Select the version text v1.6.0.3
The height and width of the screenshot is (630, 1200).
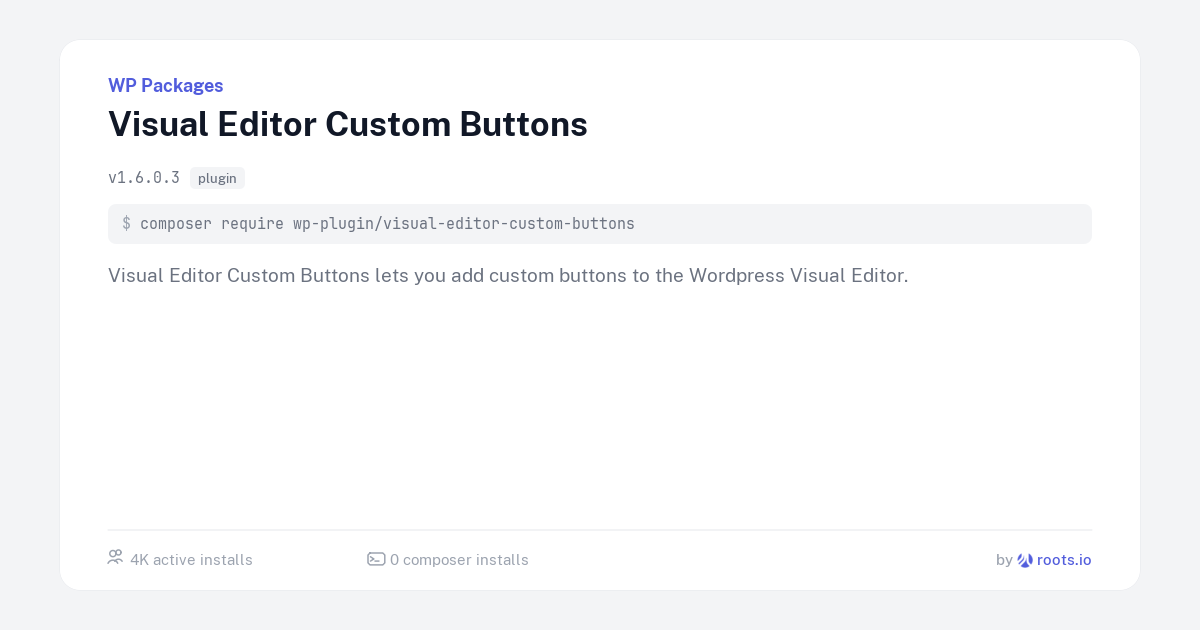[x=144, y=178]
